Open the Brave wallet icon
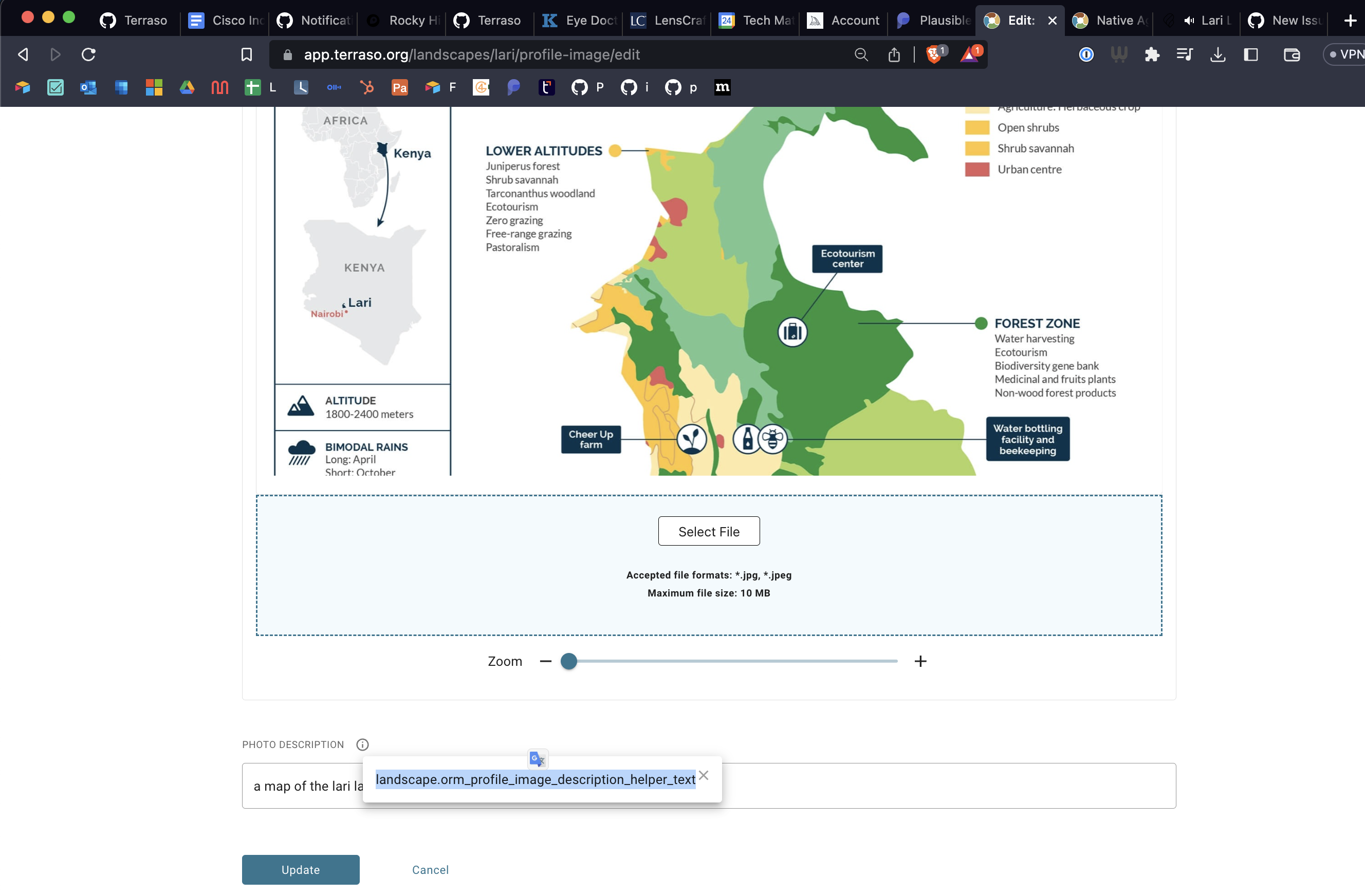1365x896 pixels. tap(1292, 54)
